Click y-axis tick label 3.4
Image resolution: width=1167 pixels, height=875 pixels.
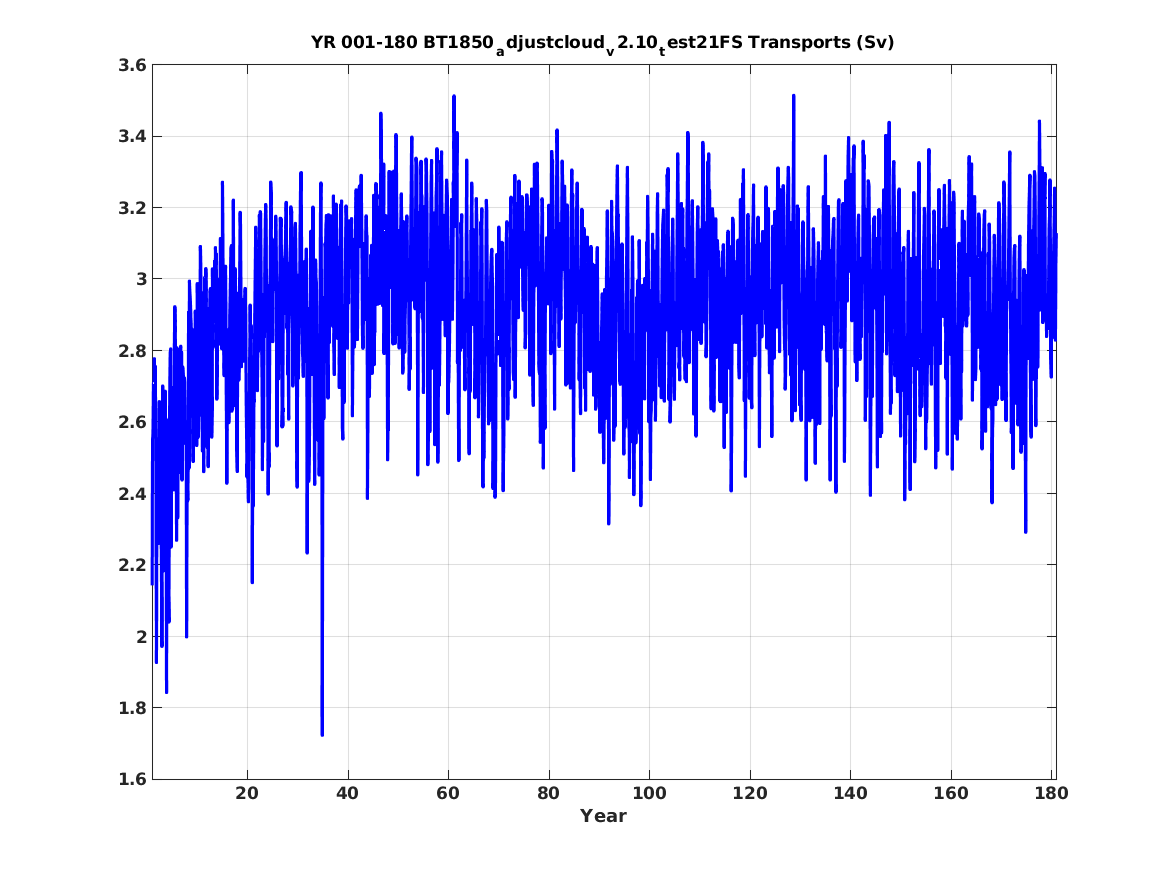(x=132, y=137)
